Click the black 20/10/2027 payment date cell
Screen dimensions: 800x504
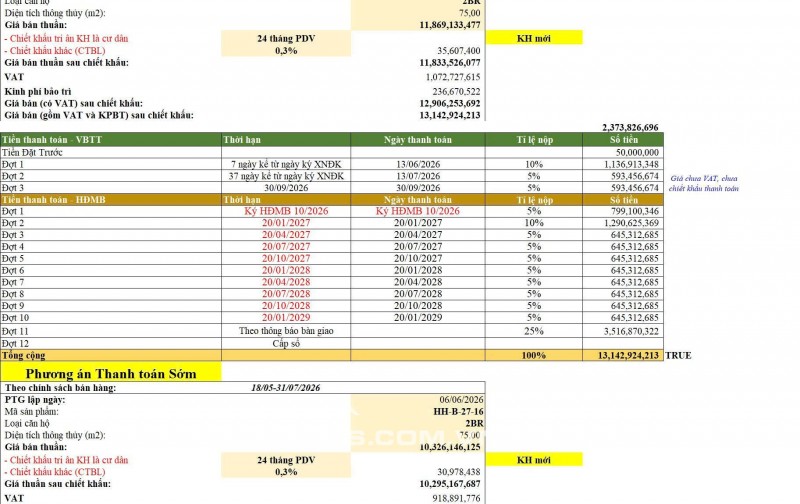418,259
